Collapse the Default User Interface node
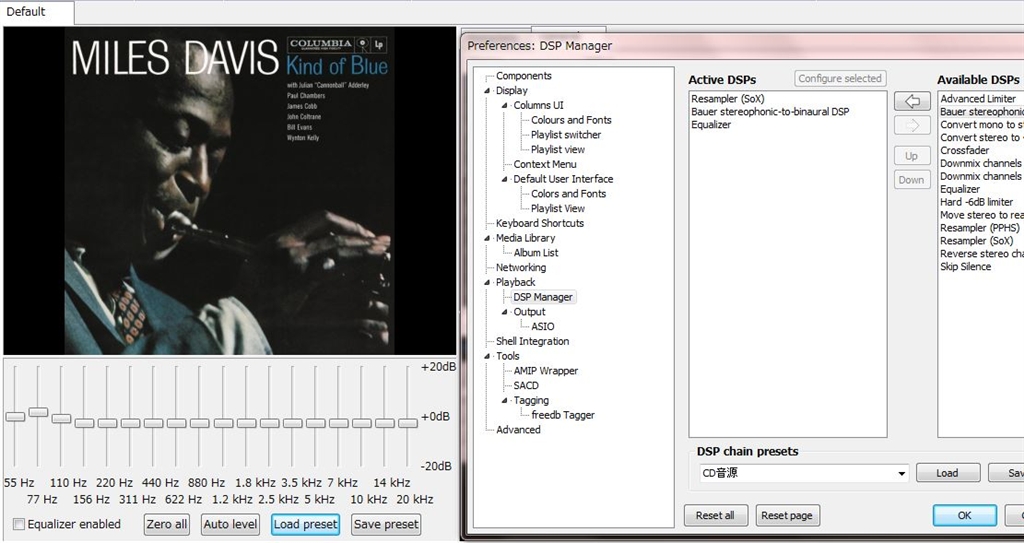 point(504,179)
